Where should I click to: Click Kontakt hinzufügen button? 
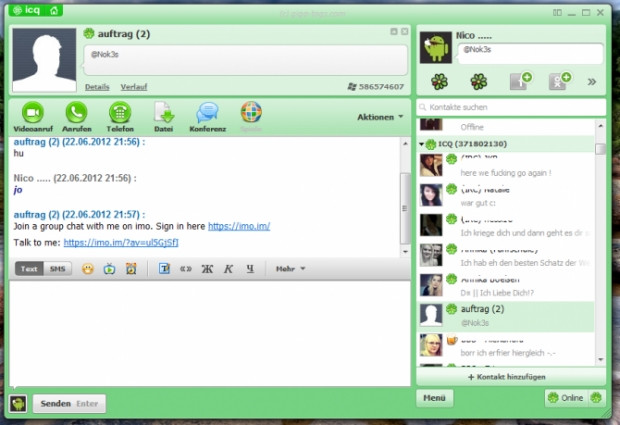coord(510,377)
